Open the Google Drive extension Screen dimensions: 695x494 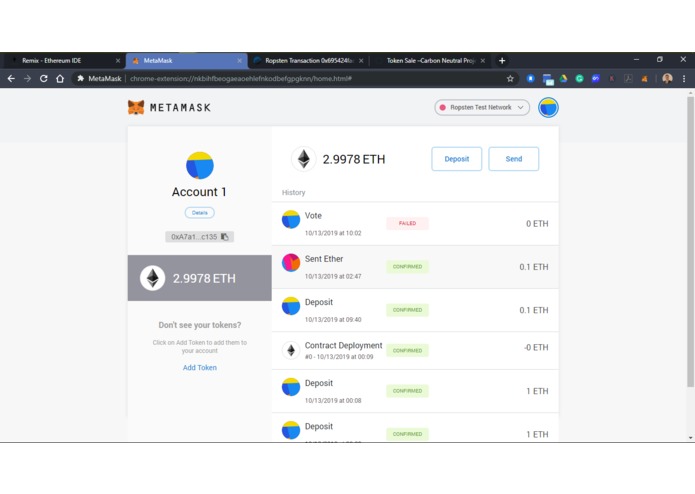563,78
